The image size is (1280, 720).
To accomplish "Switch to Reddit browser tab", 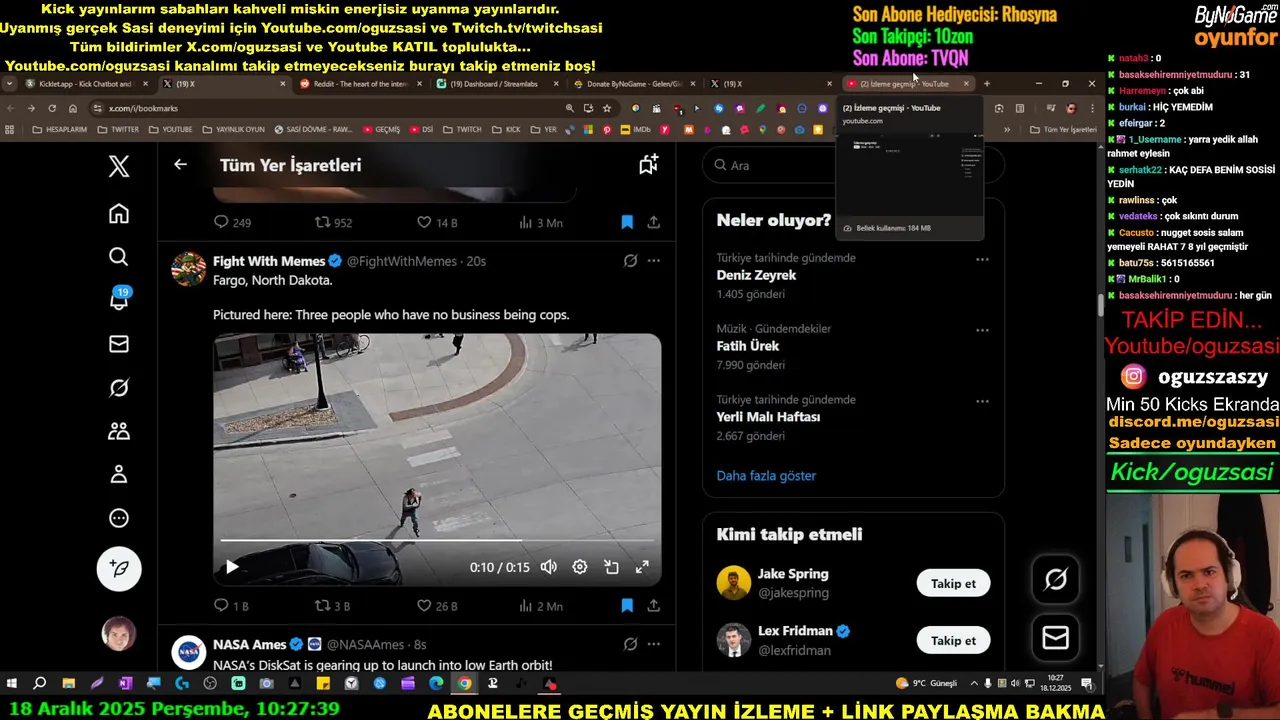I will (359, 84).
